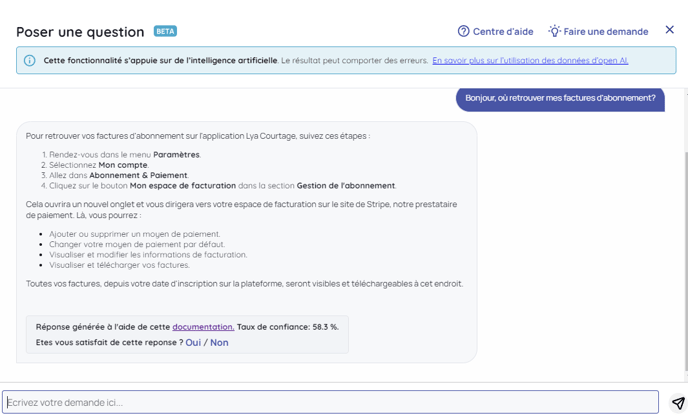Open the documentation link in the response

pyautogui.click(x=203, y=327)
